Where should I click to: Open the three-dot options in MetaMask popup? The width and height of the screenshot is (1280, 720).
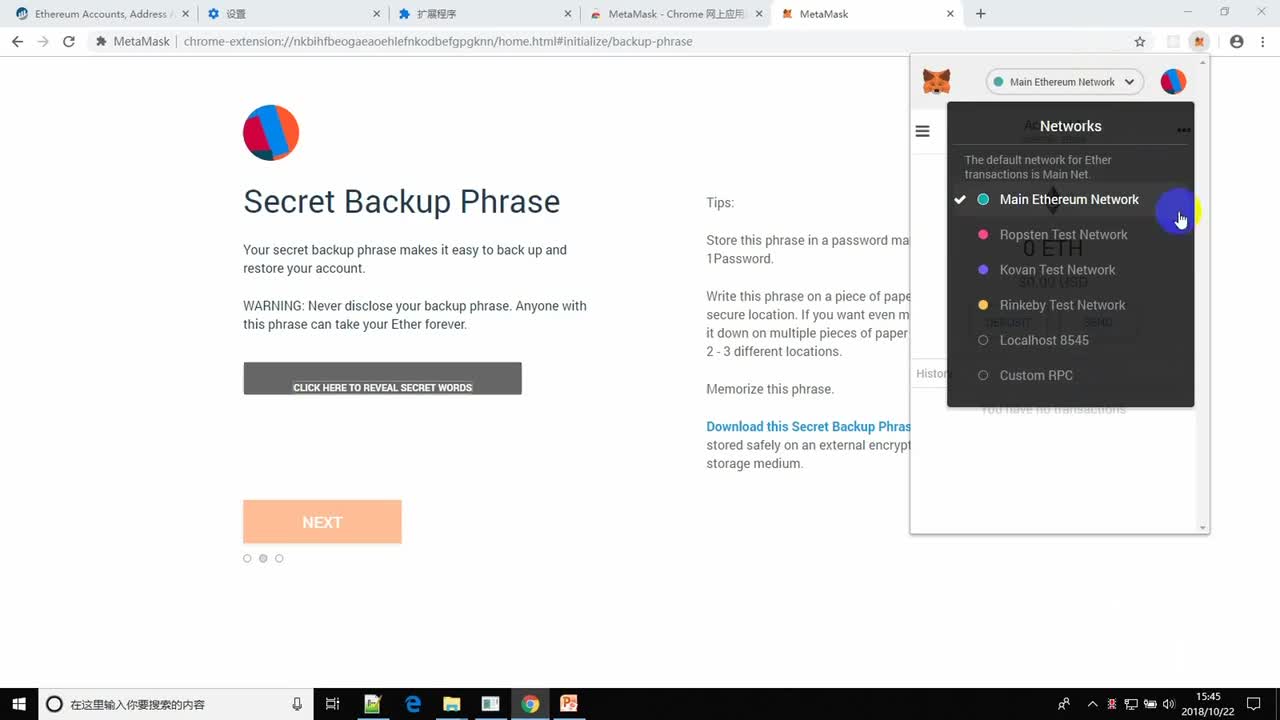coord(1184,131)
